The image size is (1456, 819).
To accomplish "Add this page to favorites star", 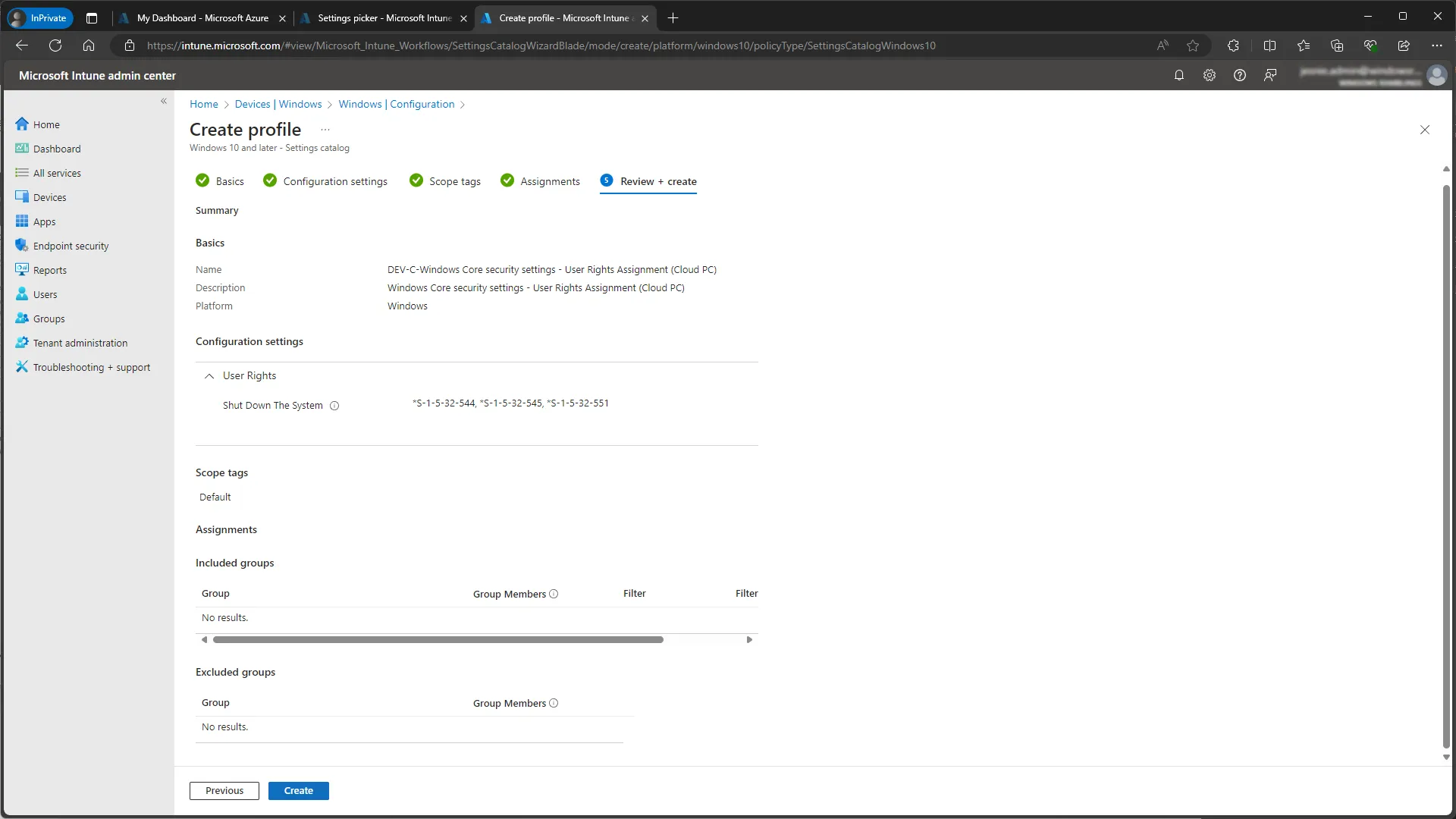I will [1193, 45].
